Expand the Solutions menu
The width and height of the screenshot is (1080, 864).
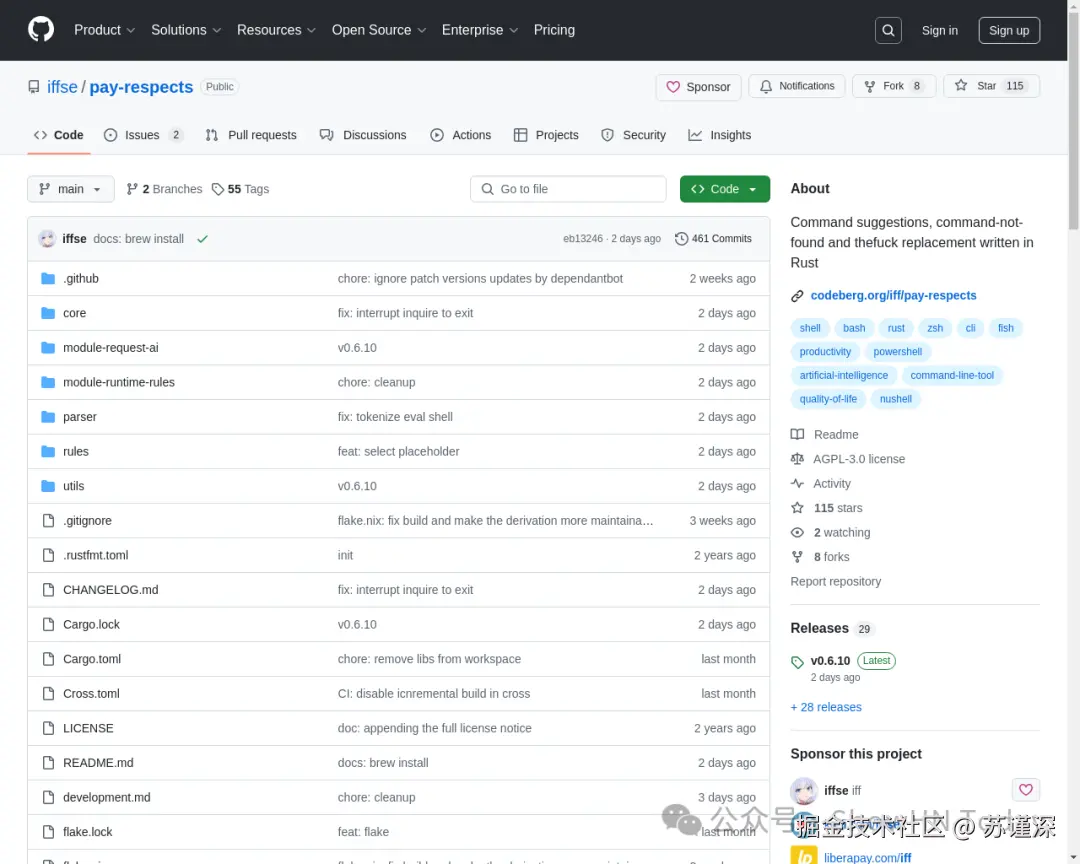[186, 30]
